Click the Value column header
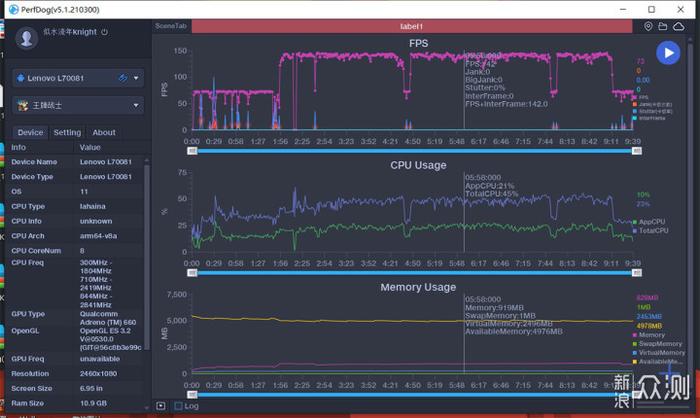700x418 pixels. pos(90,147)
